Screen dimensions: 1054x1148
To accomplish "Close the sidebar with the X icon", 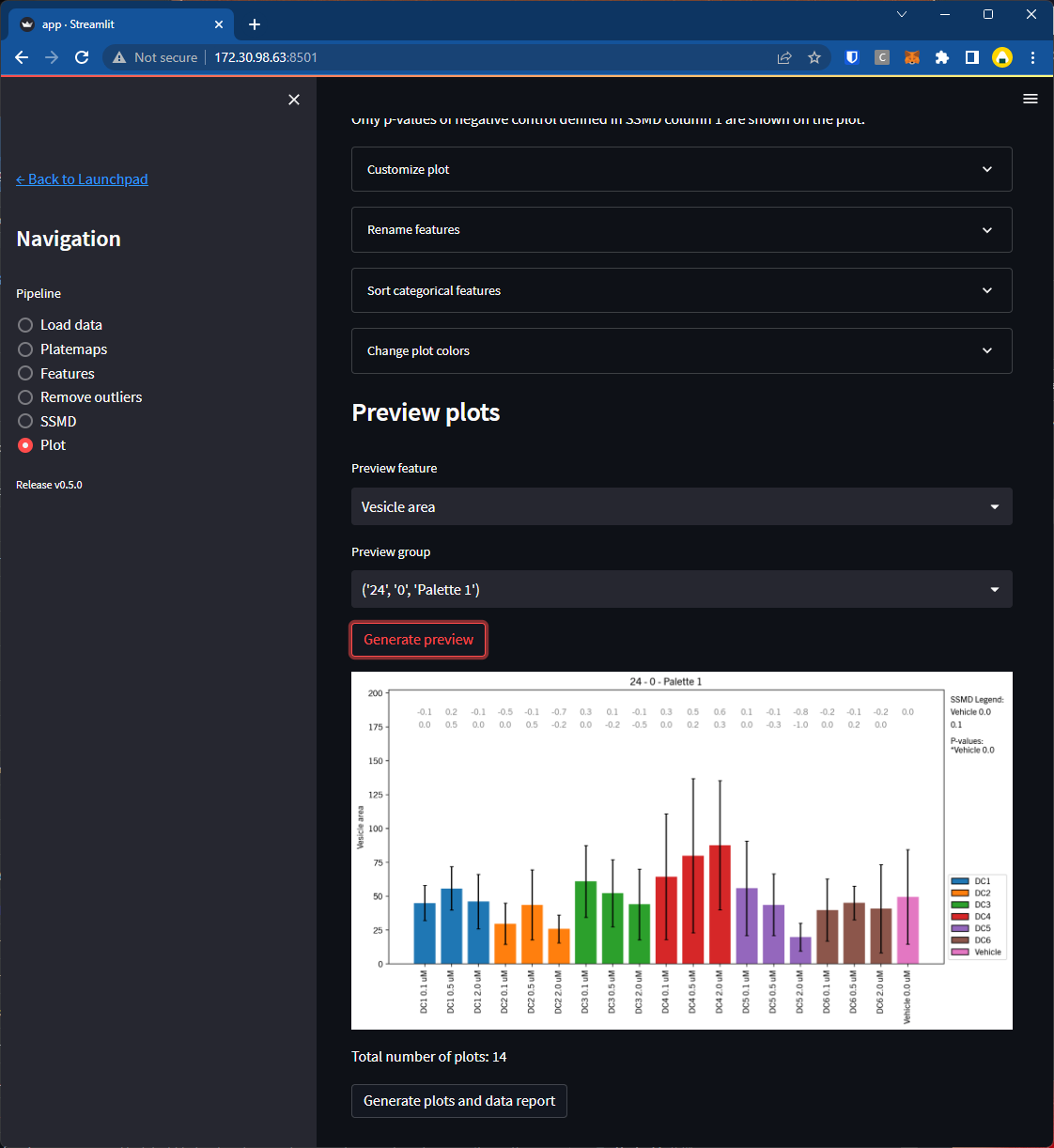I will (294, 100).
